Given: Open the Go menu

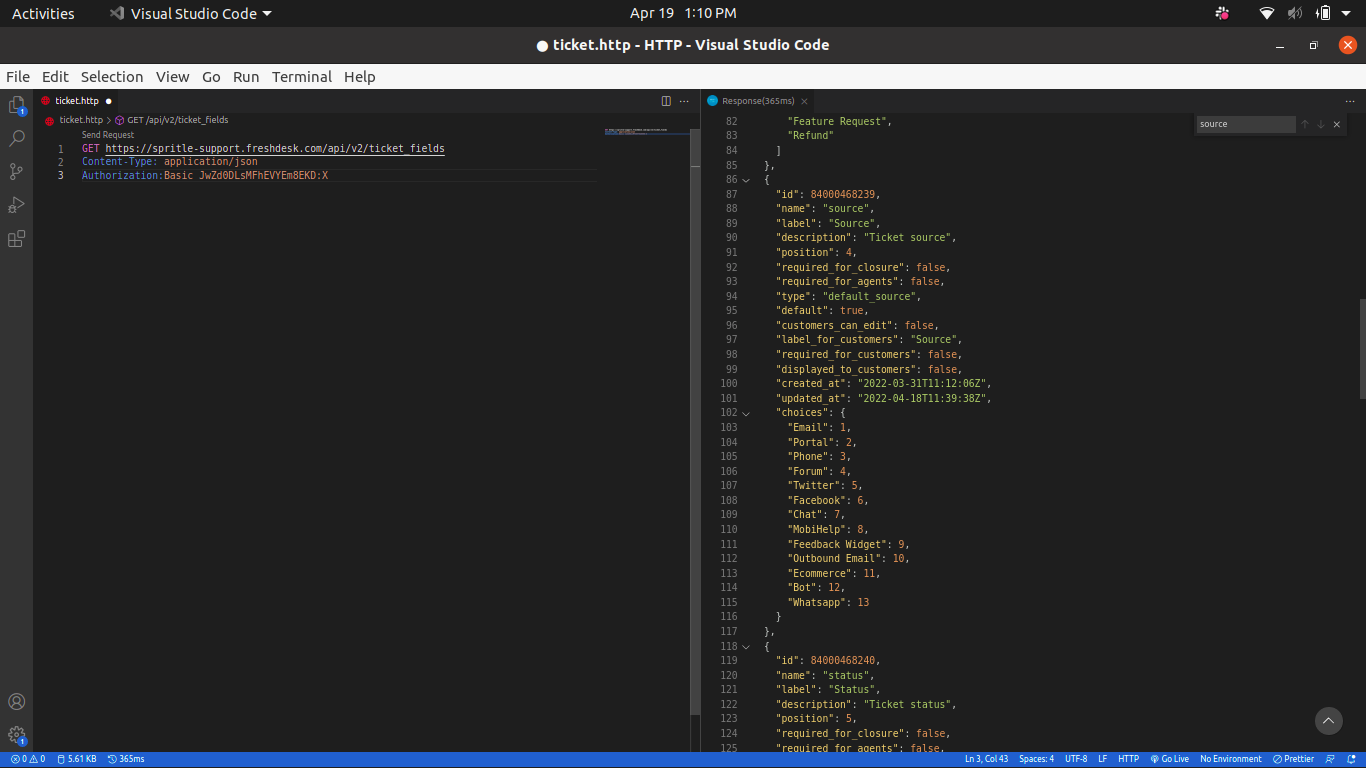Looking at the screenshot, I should (211, 77).
